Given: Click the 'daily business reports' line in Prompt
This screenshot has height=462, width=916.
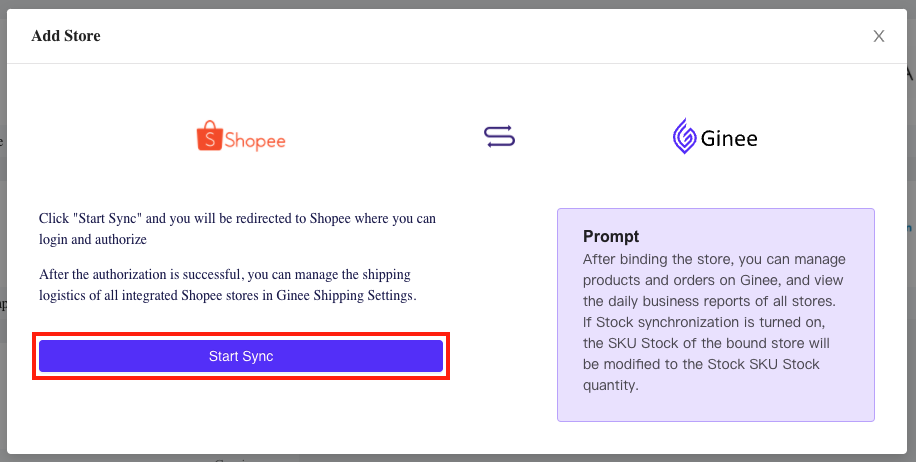Looking at the screenshot, I should (709, 301).
